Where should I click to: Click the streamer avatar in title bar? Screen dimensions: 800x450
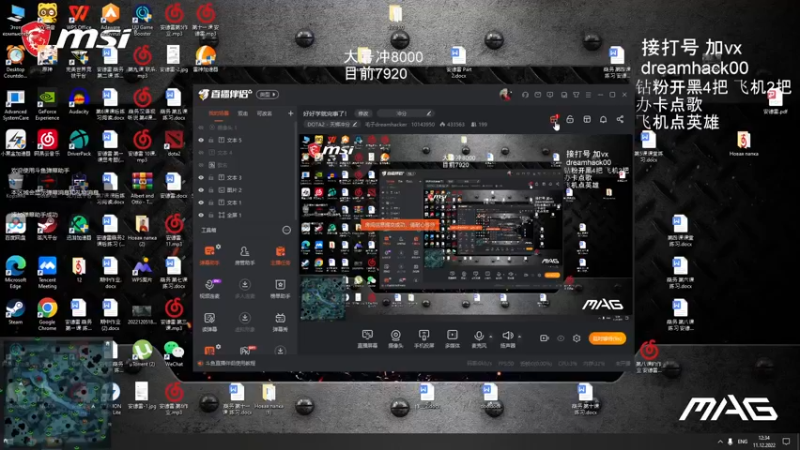click(x=505, y=94)
